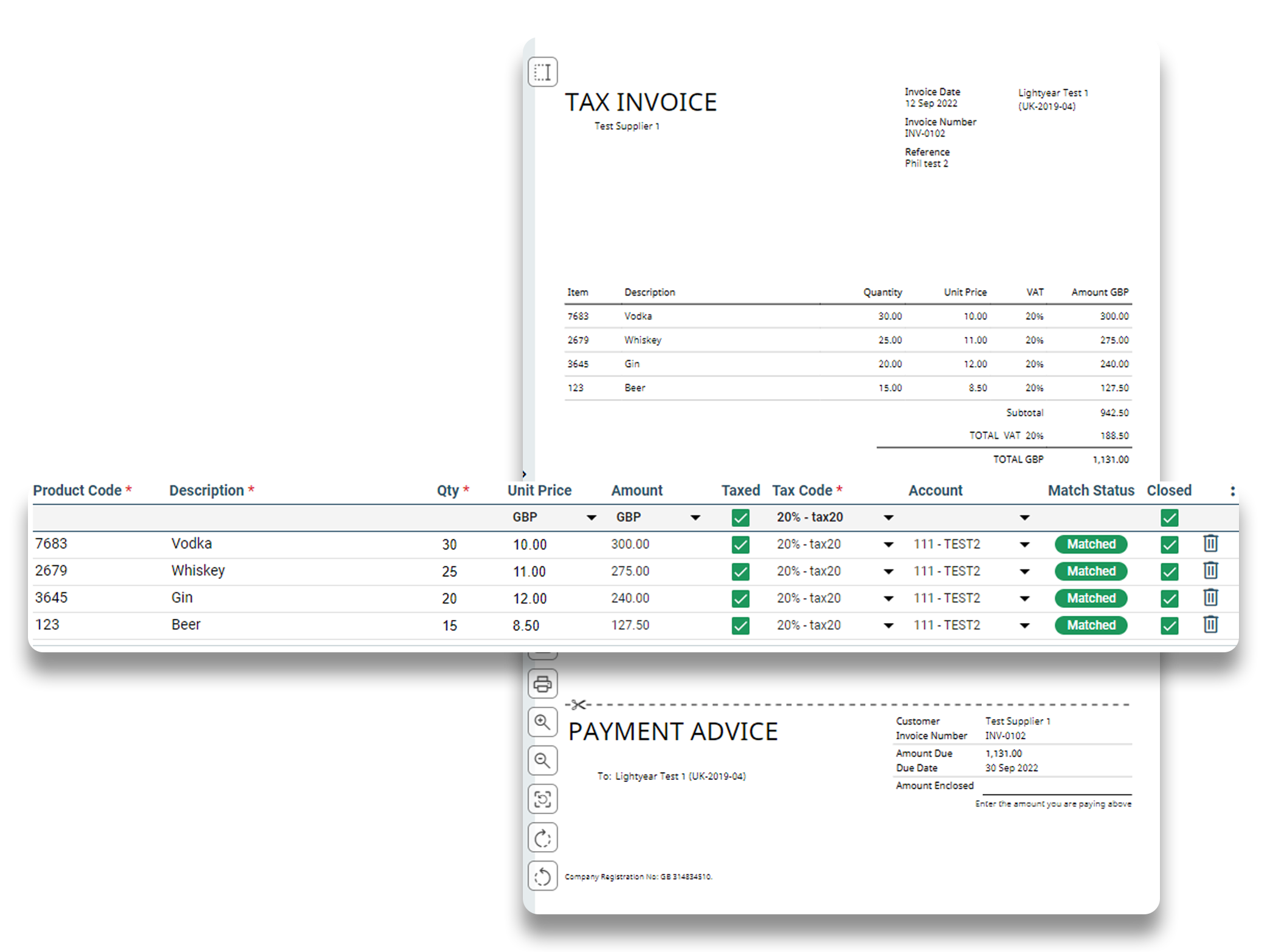Sort by Product Code column header

coord(77,491)
